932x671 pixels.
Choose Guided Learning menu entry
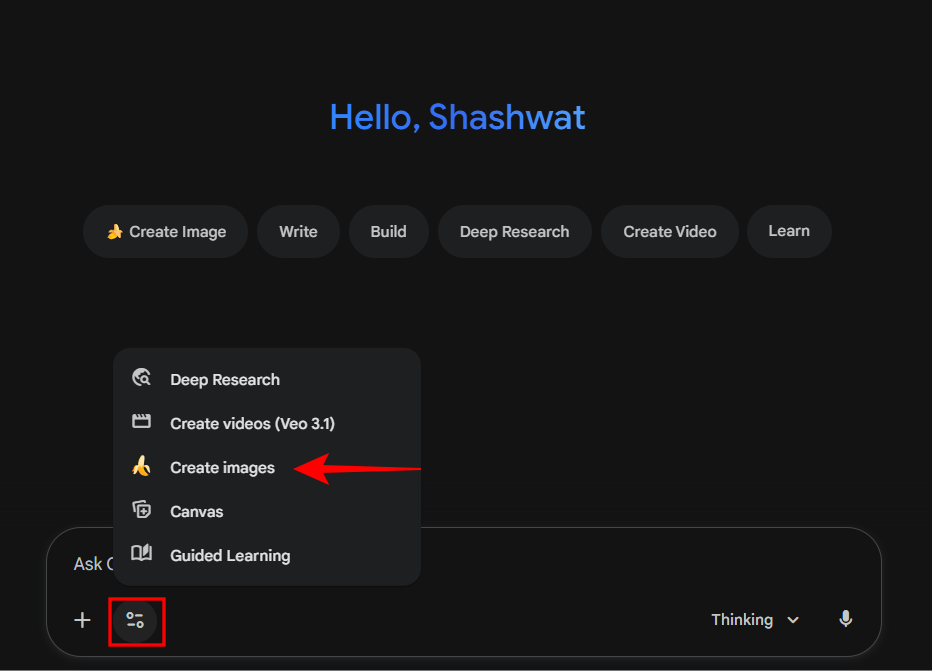tap(230, 556)
